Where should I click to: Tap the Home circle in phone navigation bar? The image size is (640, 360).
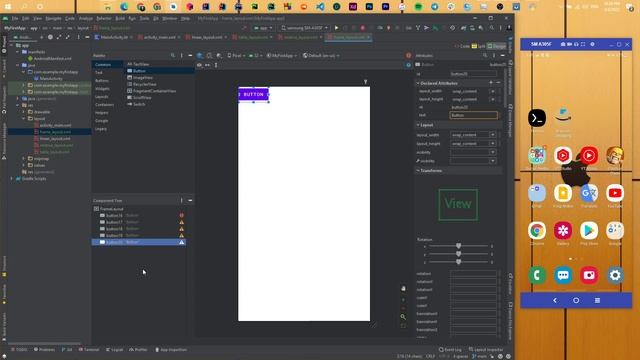(x=576, y=300)
